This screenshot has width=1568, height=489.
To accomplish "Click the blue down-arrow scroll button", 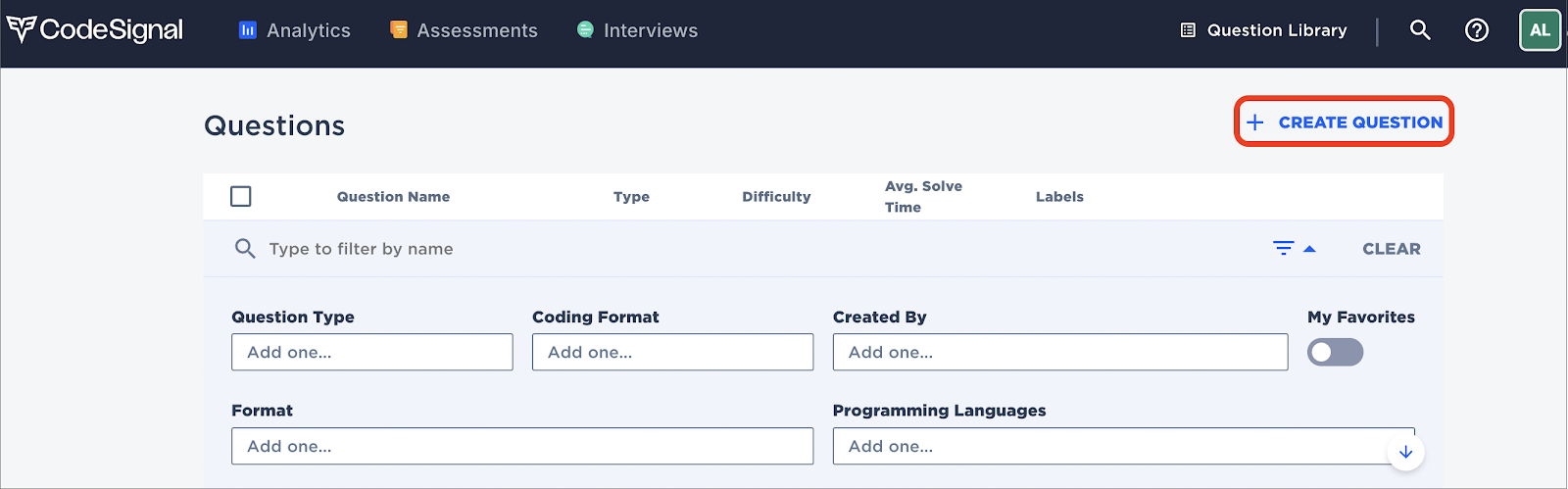I will pos(1405,452).
